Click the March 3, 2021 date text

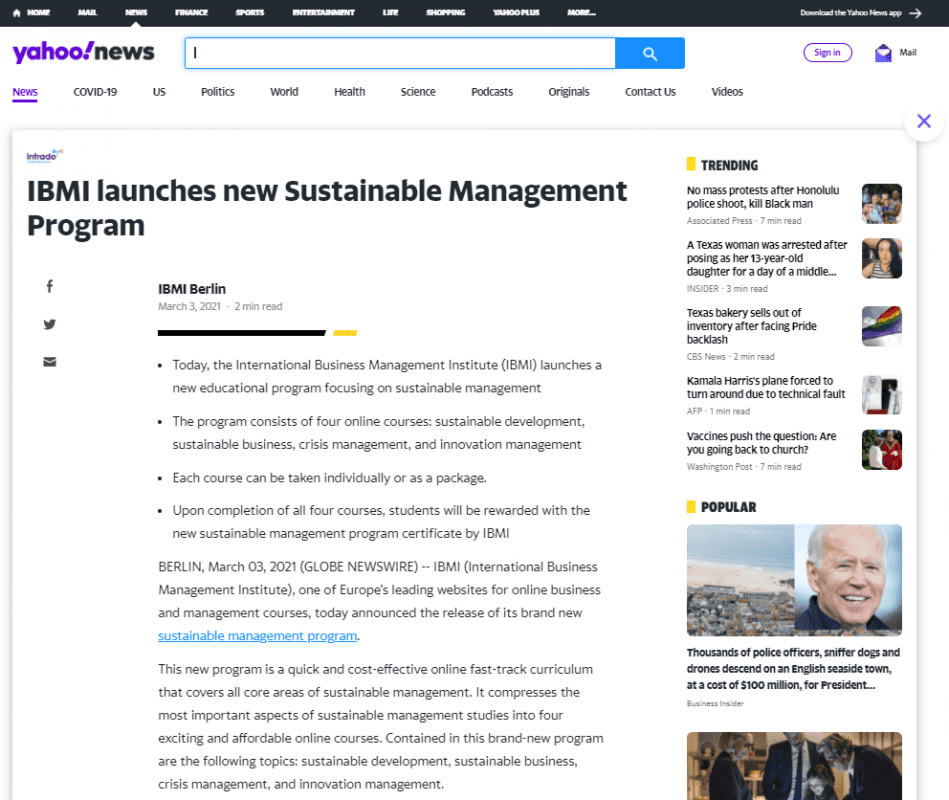click(189, 306)
